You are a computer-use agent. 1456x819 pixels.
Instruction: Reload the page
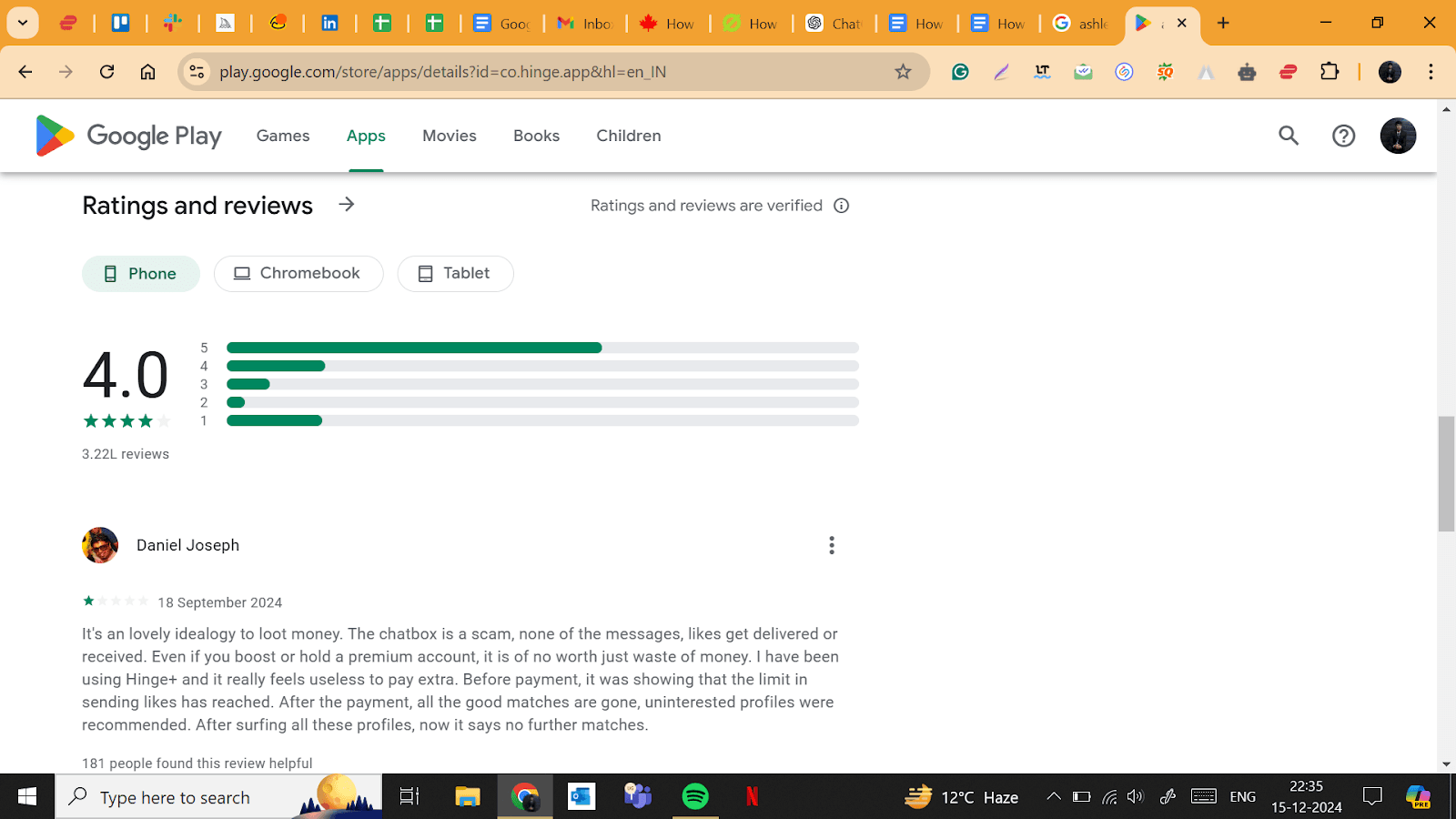107,72
